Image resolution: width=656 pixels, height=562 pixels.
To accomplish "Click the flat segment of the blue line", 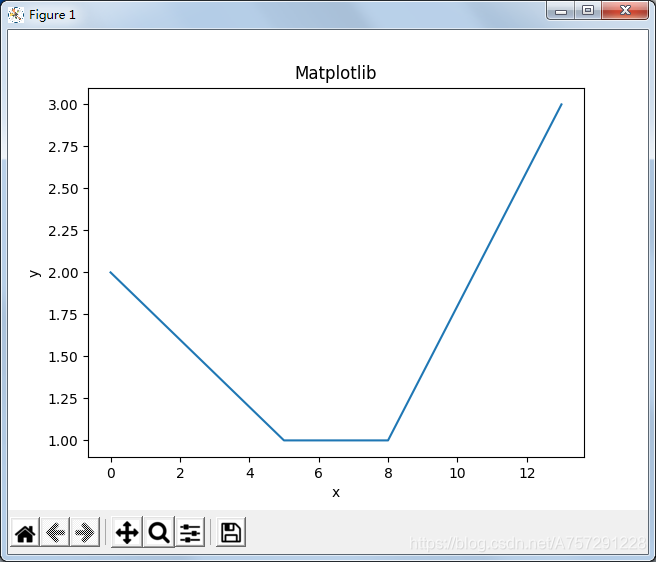I will (336, 440).
